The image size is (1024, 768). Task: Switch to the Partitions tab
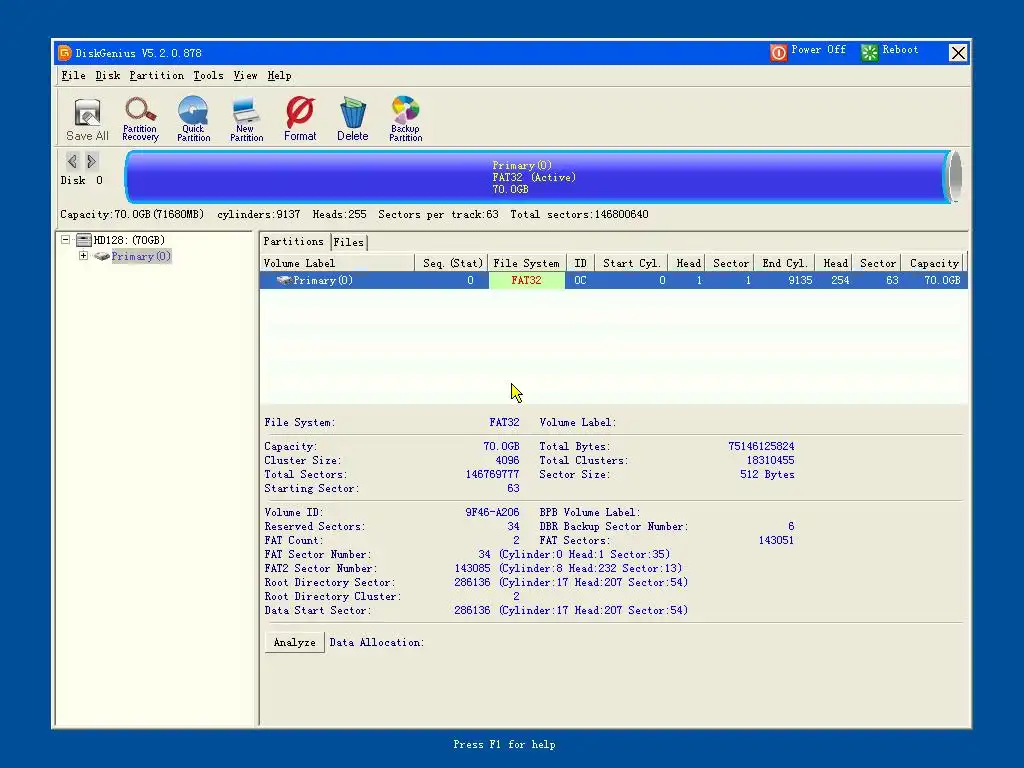click(x=294, y=242)
